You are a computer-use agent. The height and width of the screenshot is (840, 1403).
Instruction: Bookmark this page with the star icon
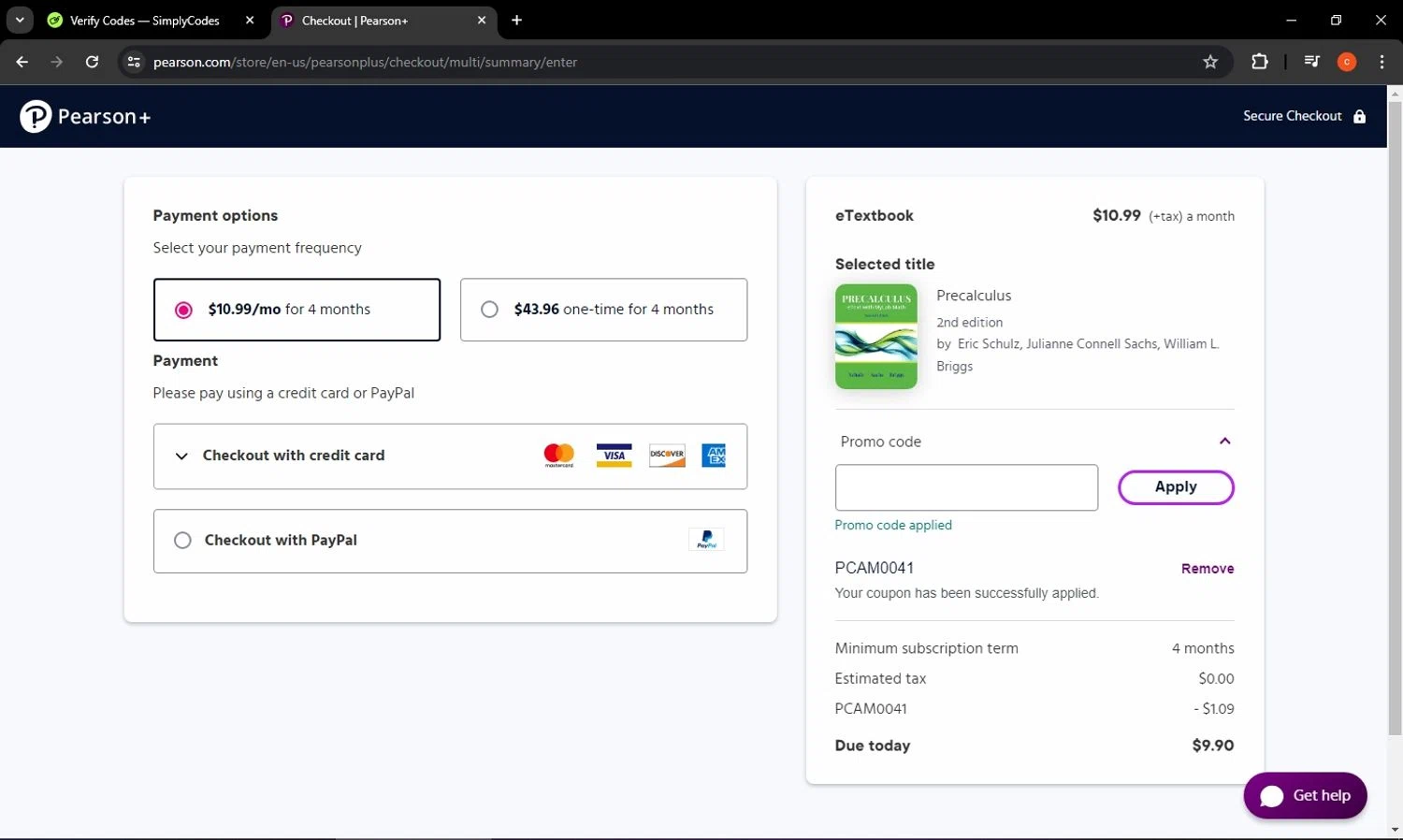point(1210,62)
